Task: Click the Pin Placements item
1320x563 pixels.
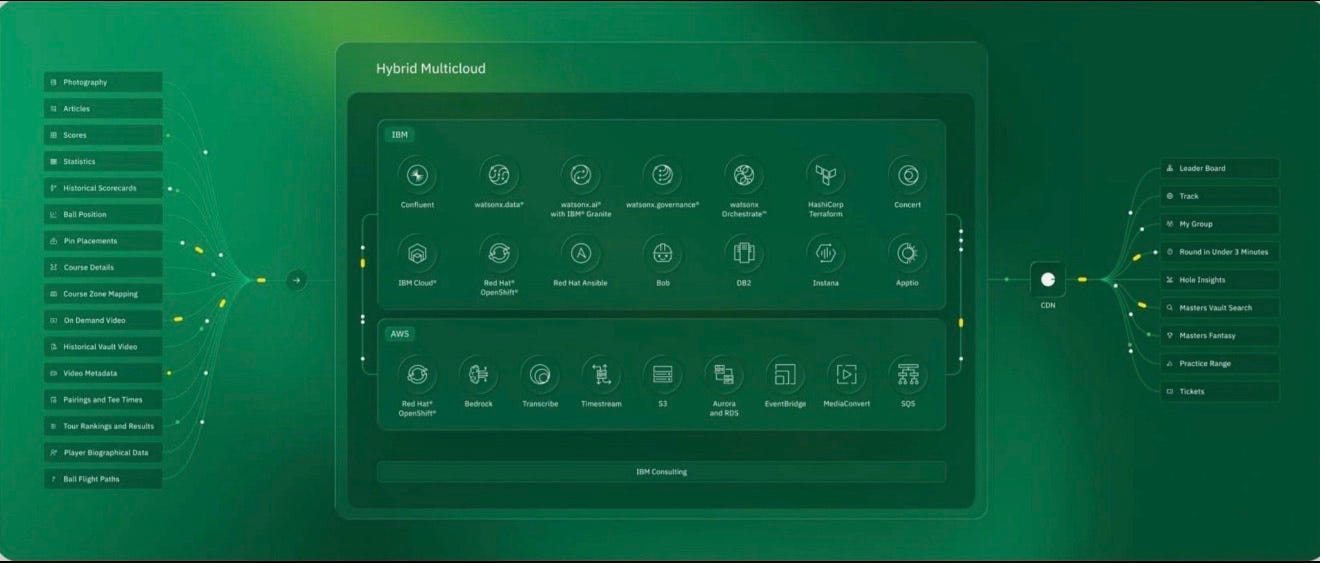Action: click(x=103, y=241)
